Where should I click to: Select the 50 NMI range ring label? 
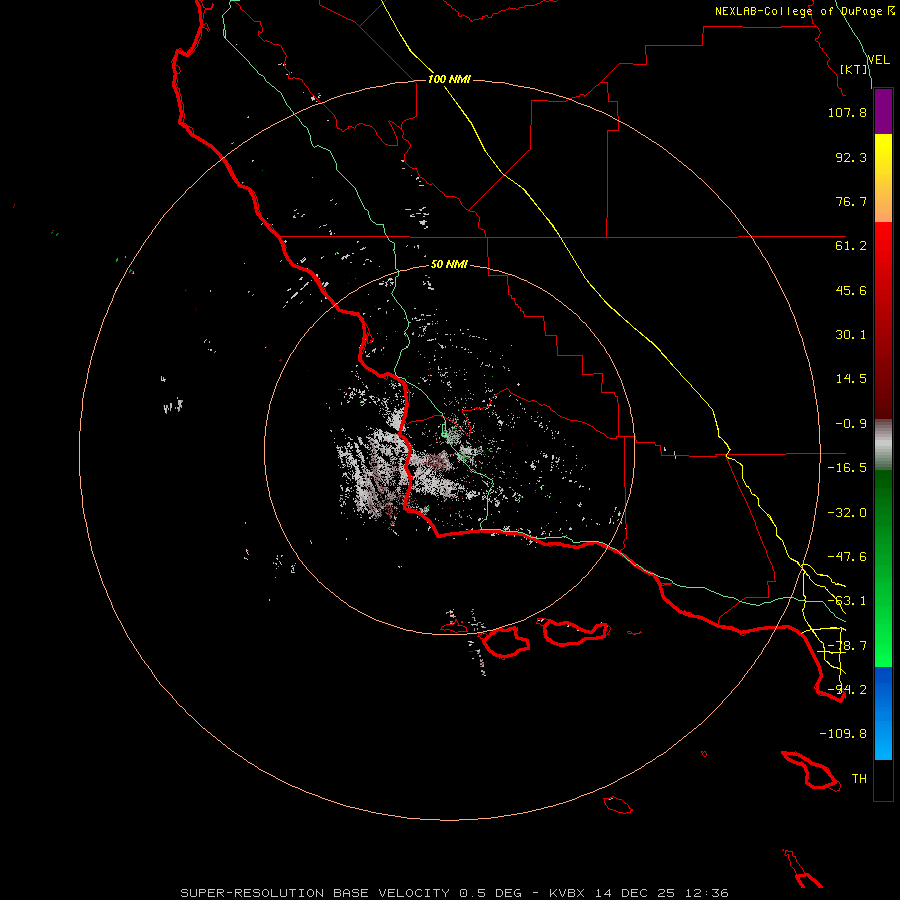449,264
